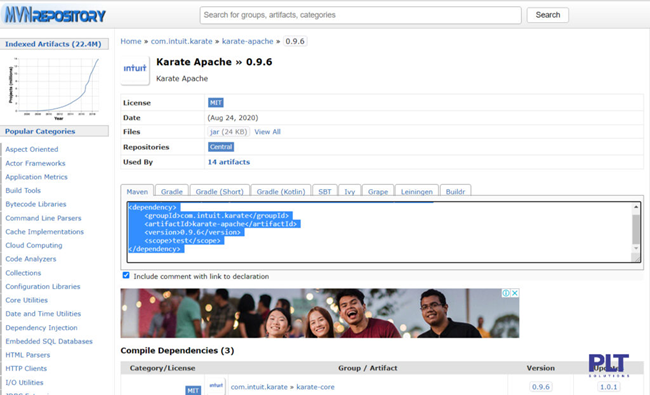Switch to the Gradle tab
Viewport: 650px width, 395px height.
pyautogui.click(x=172, y=191)
